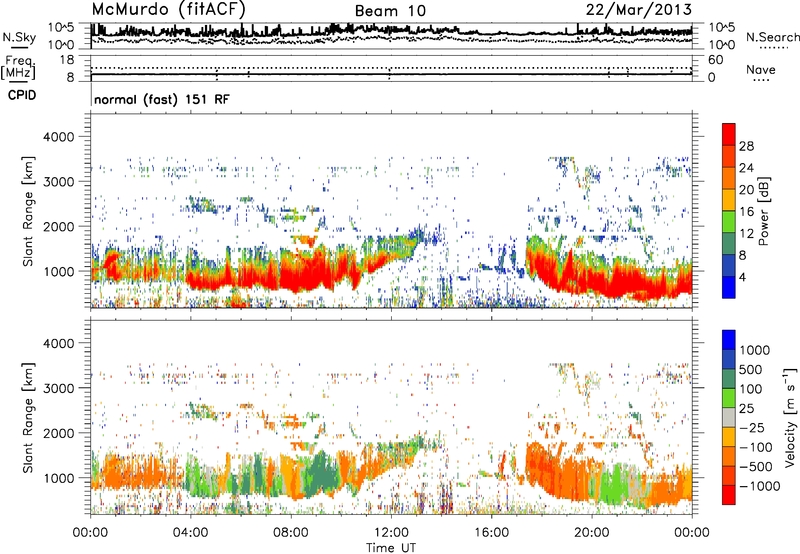Click the yellow 16-20 dB Power colorbar segment
800x554 pixels.
(x=729, y=200)
